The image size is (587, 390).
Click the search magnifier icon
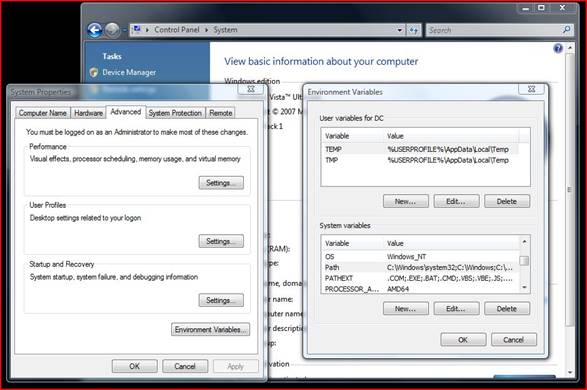(x=566, y=30)
